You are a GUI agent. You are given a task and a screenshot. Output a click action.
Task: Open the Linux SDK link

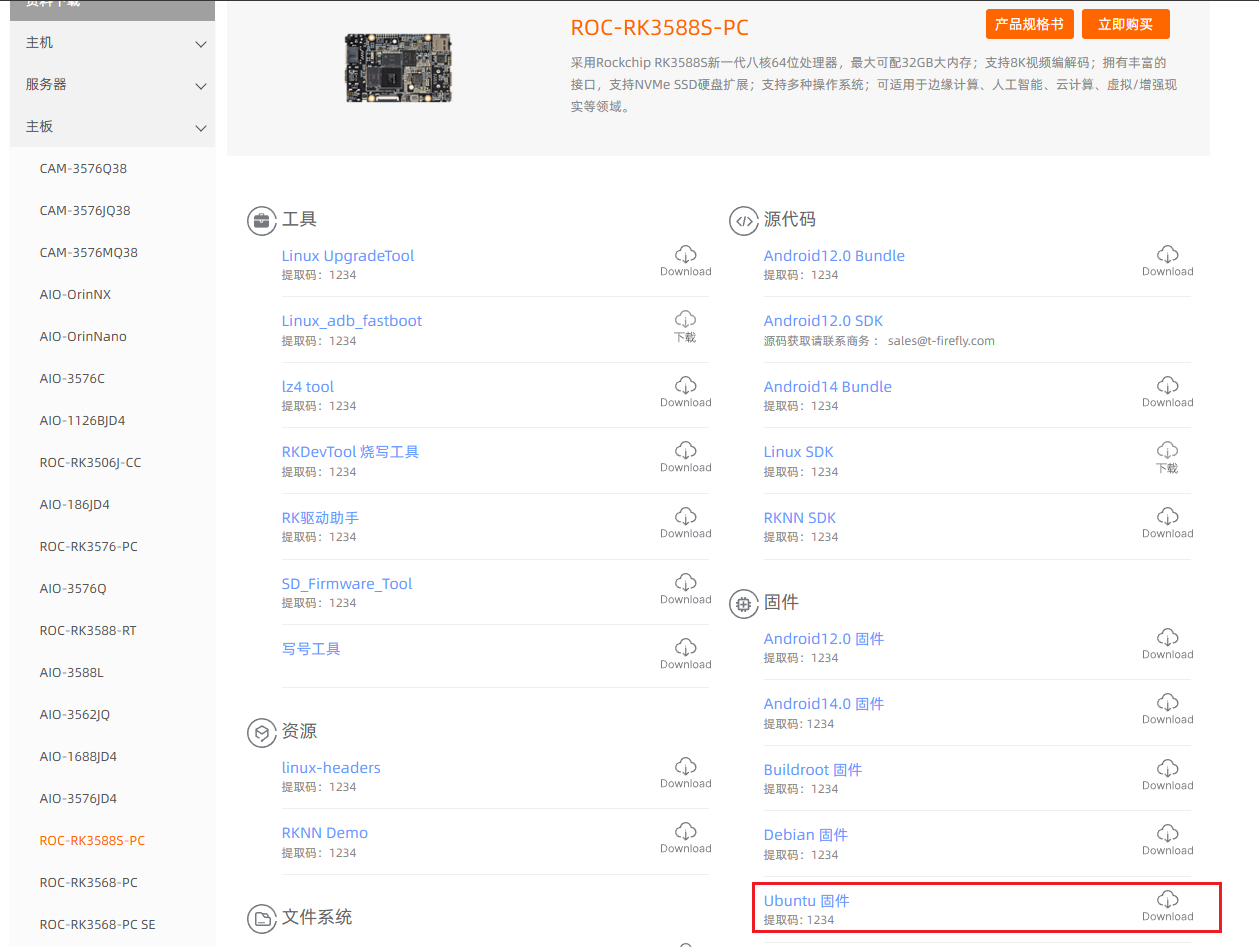point(799,452)
